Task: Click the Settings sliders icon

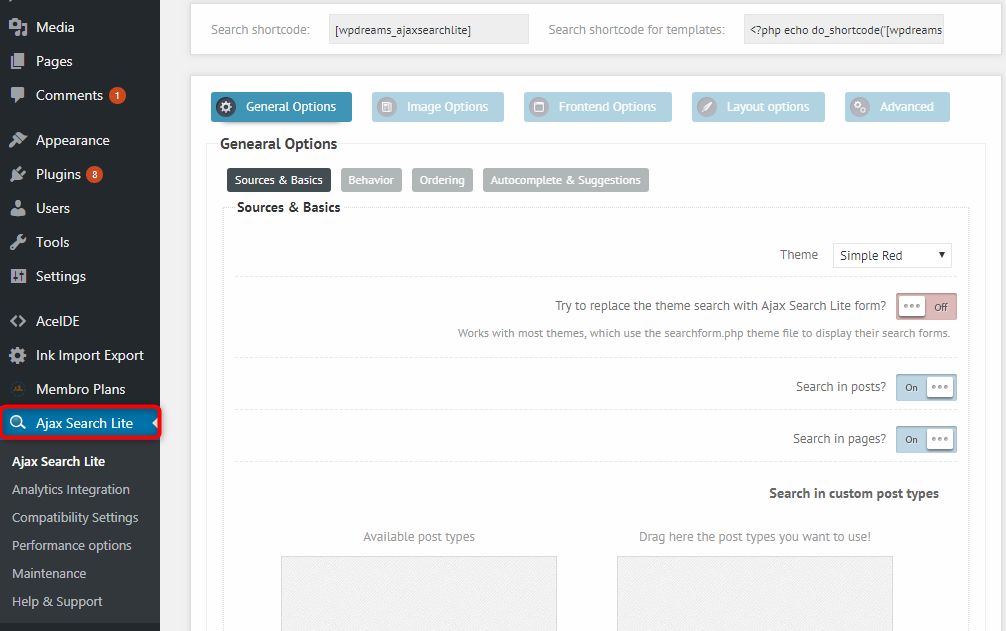Action: (x=18, y=276)
